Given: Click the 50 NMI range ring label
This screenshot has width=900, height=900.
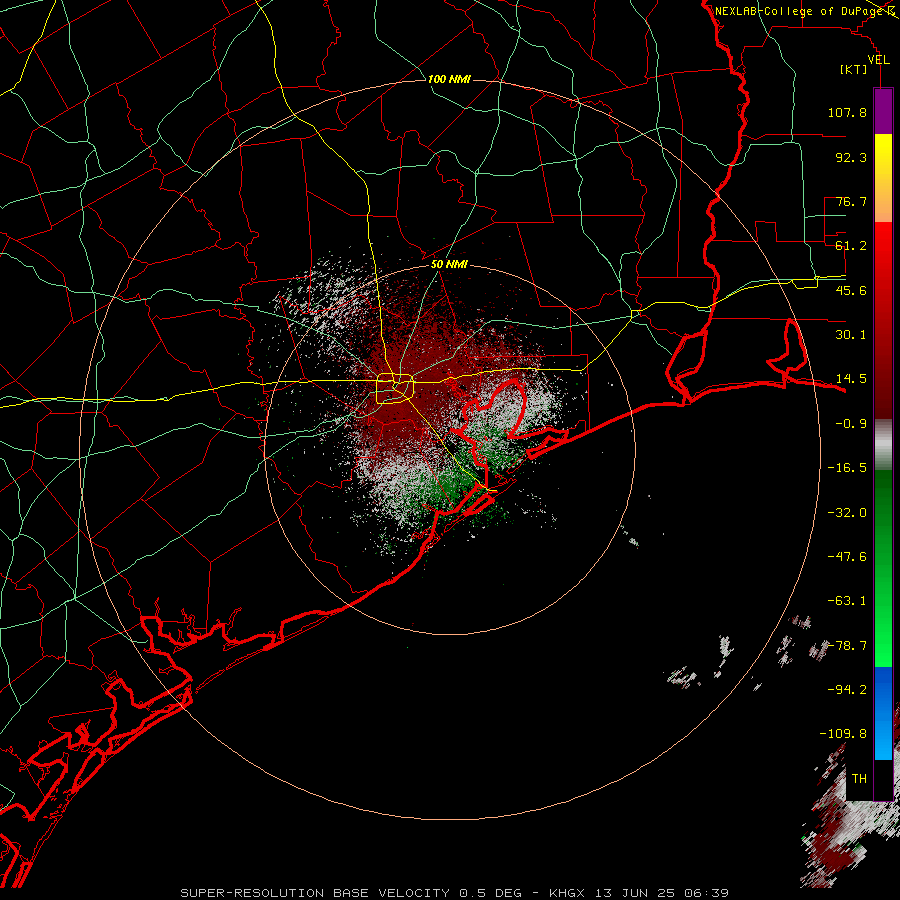Looking at the screenshot, I should [x=449, y=265].
